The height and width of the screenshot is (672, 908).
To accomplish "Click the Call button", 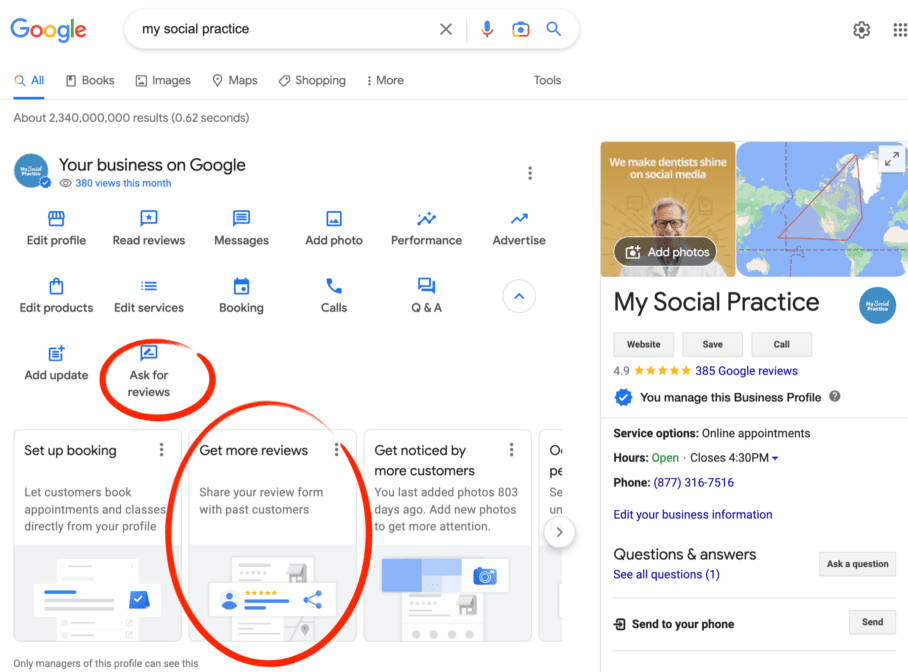I will coord(781,344).
